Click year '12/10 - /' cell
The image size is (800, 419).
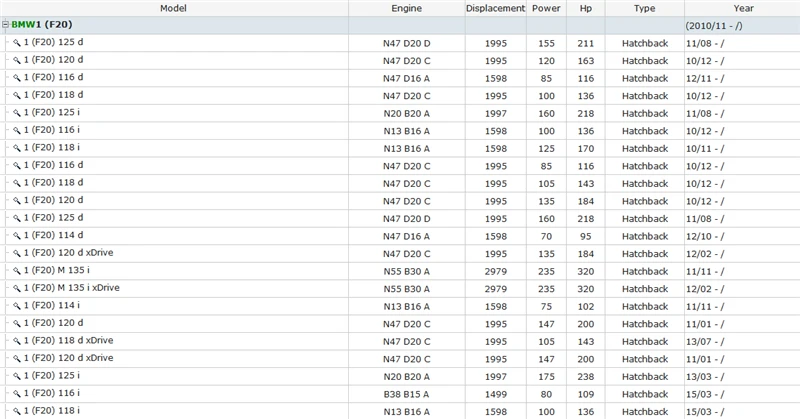(705, 236)
